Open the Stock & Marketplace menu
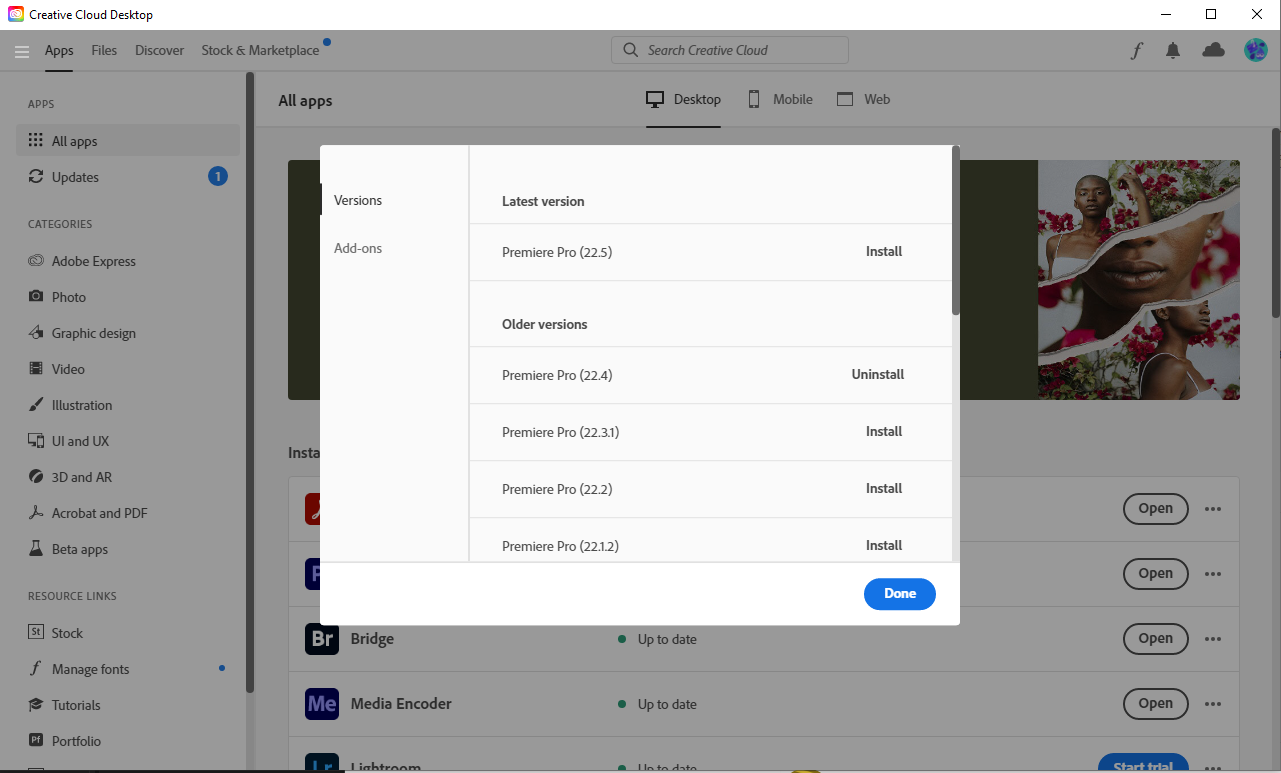Image resolution: width=1281 pixels, height=773 pixels. pyautogui.click(x=260, y=49)
